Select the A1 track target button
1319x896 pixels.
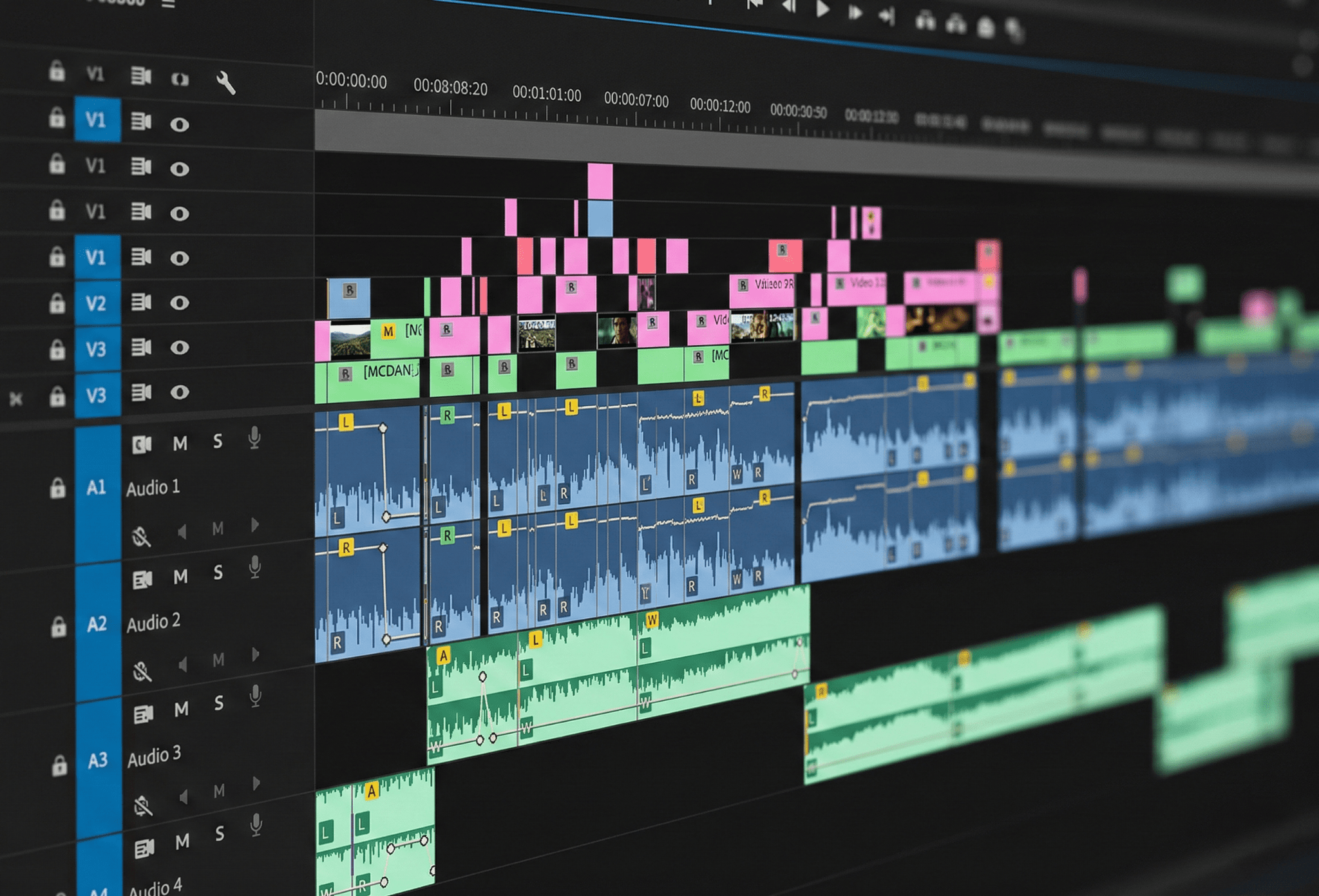(97, 488)
